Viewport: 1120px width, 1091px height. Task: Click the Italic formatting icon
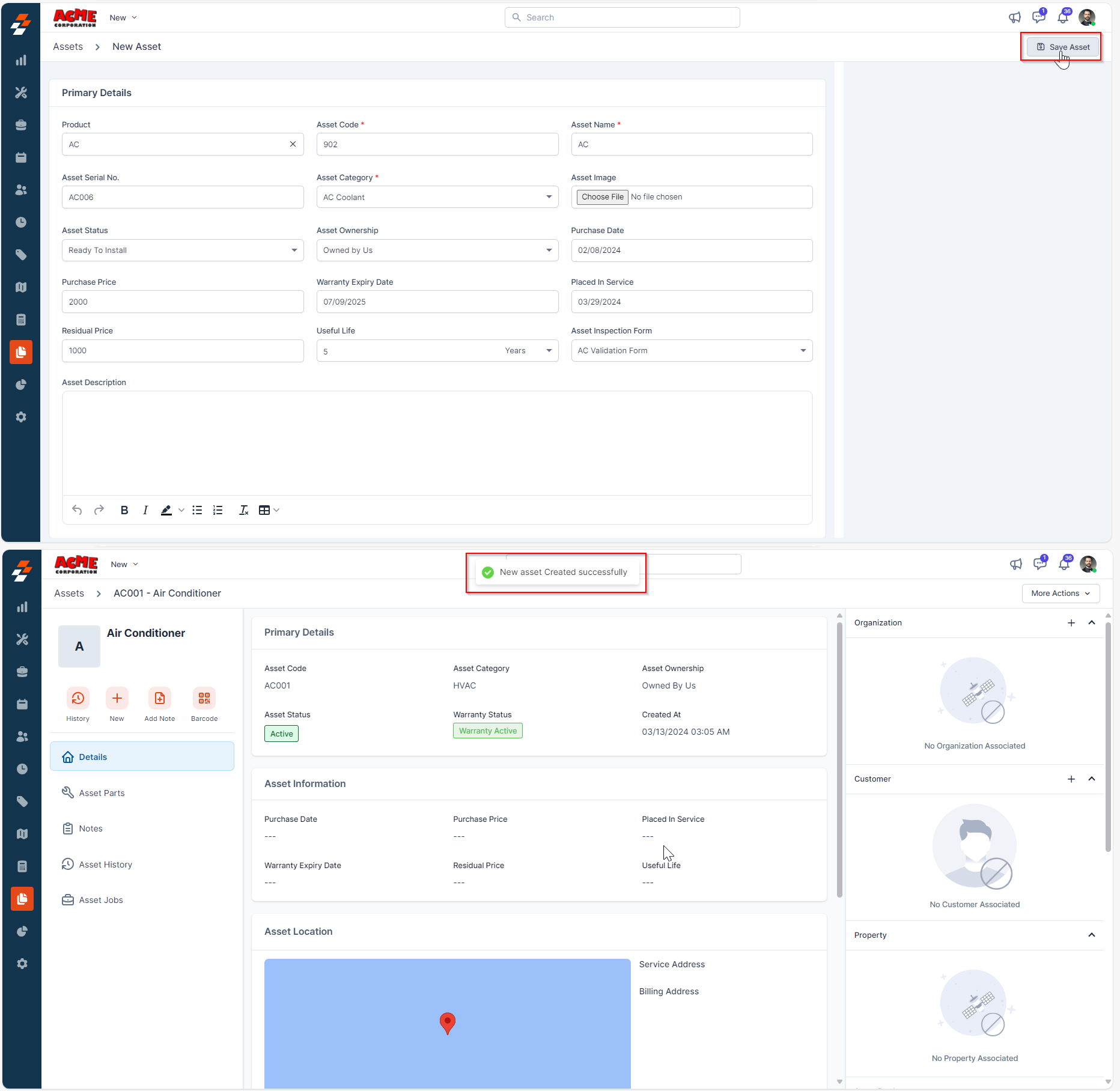coord(145,510)
